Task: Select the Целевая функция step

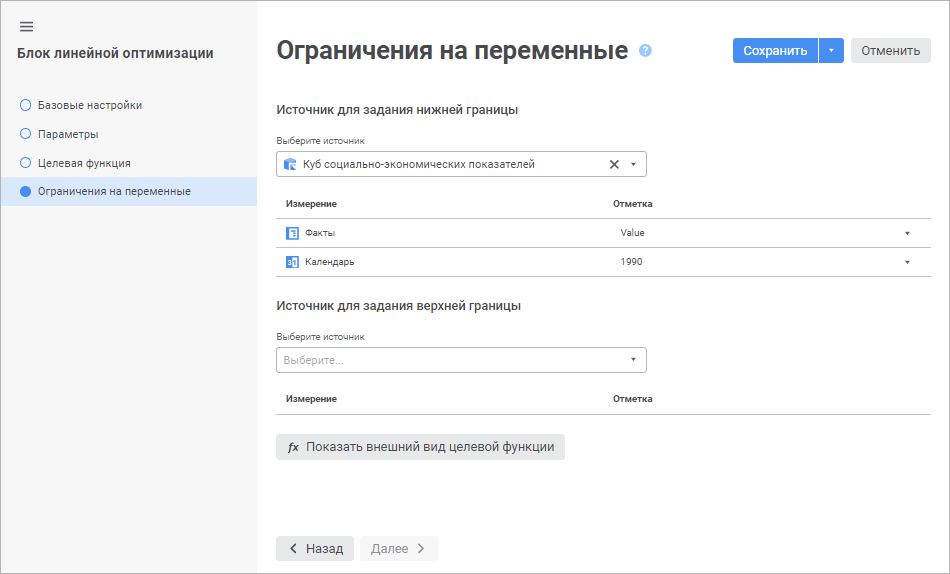Action: click(84, 163)
